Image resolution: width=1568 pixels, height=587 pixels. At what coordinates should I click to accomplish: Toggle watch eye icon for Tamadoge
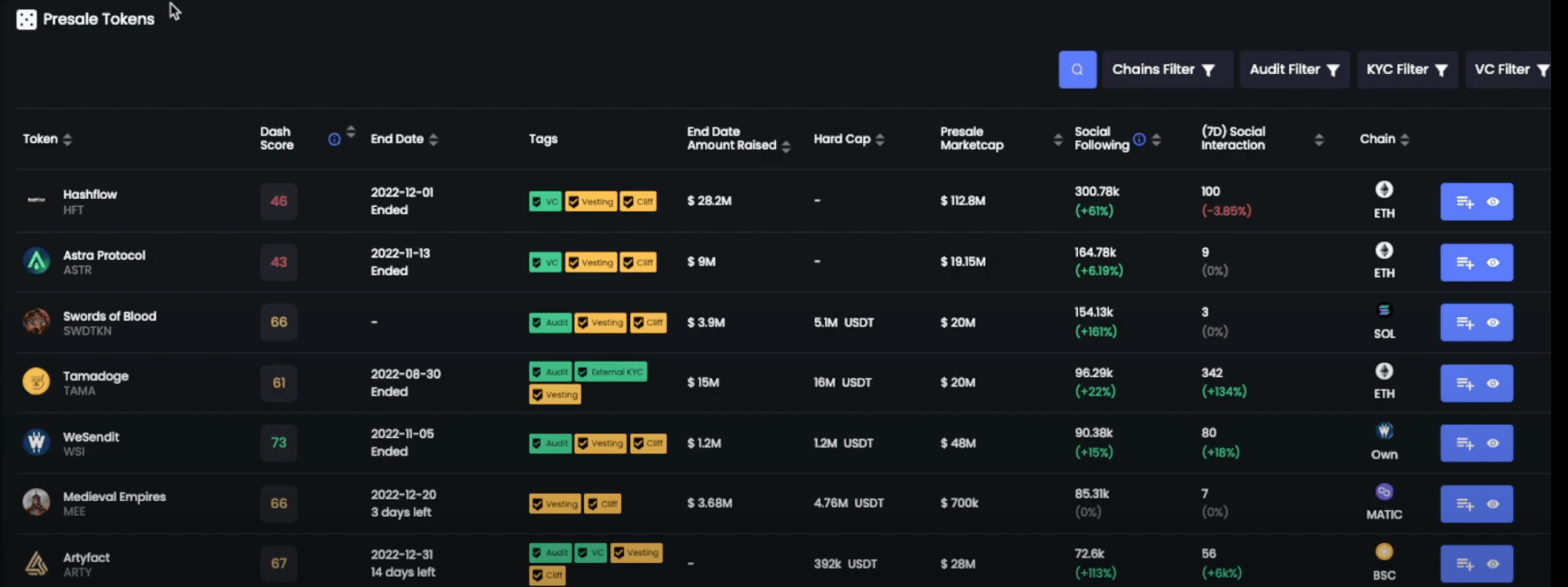tap(1492, 384)
